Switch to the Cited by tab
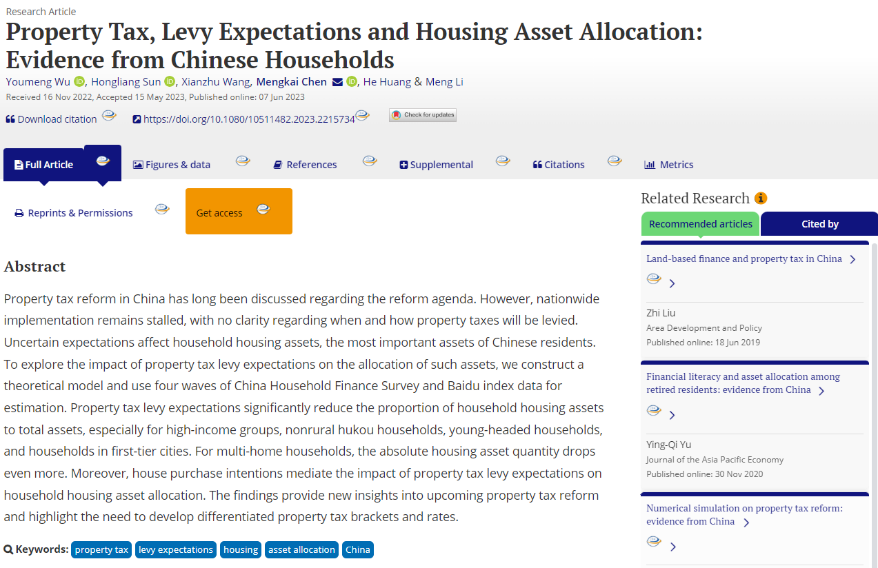This screenshot has width=878, height=568. 819,224
